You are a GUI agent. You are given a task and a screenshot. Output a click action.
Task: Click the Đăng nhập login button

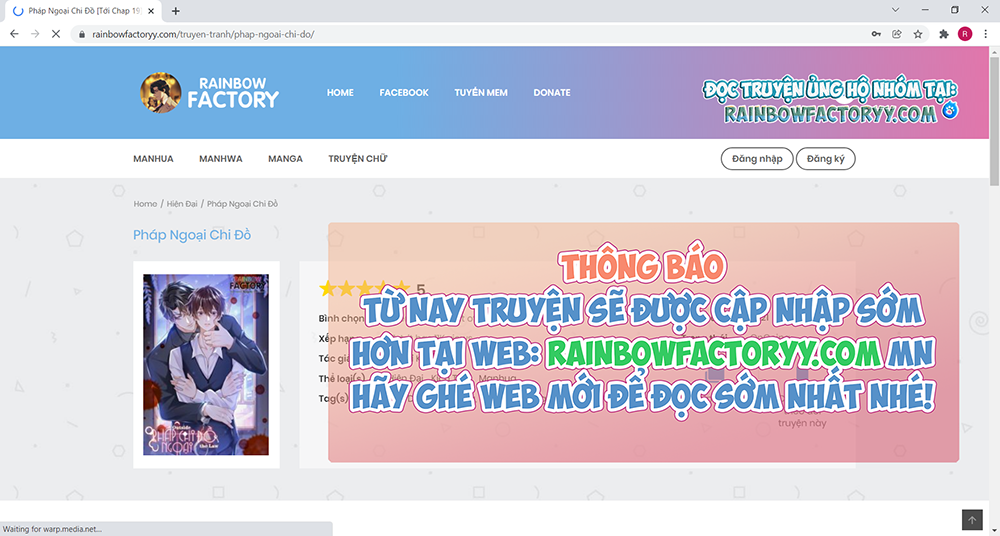(x=757, y=159)
